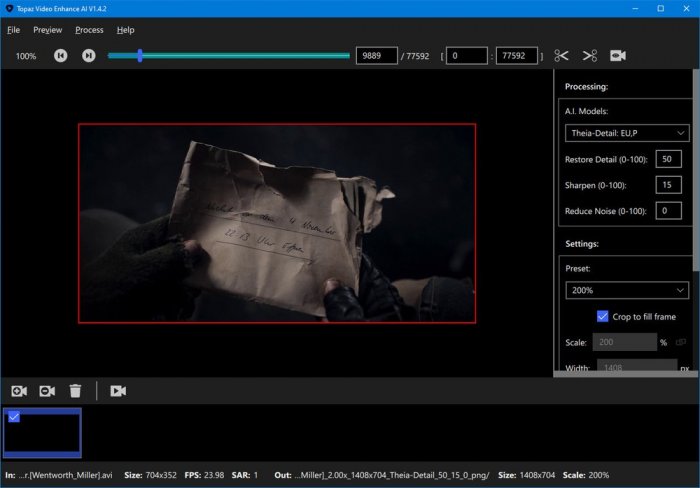Click the trim start frame field
The image size is (700, 488).
[x=467, y=56]
